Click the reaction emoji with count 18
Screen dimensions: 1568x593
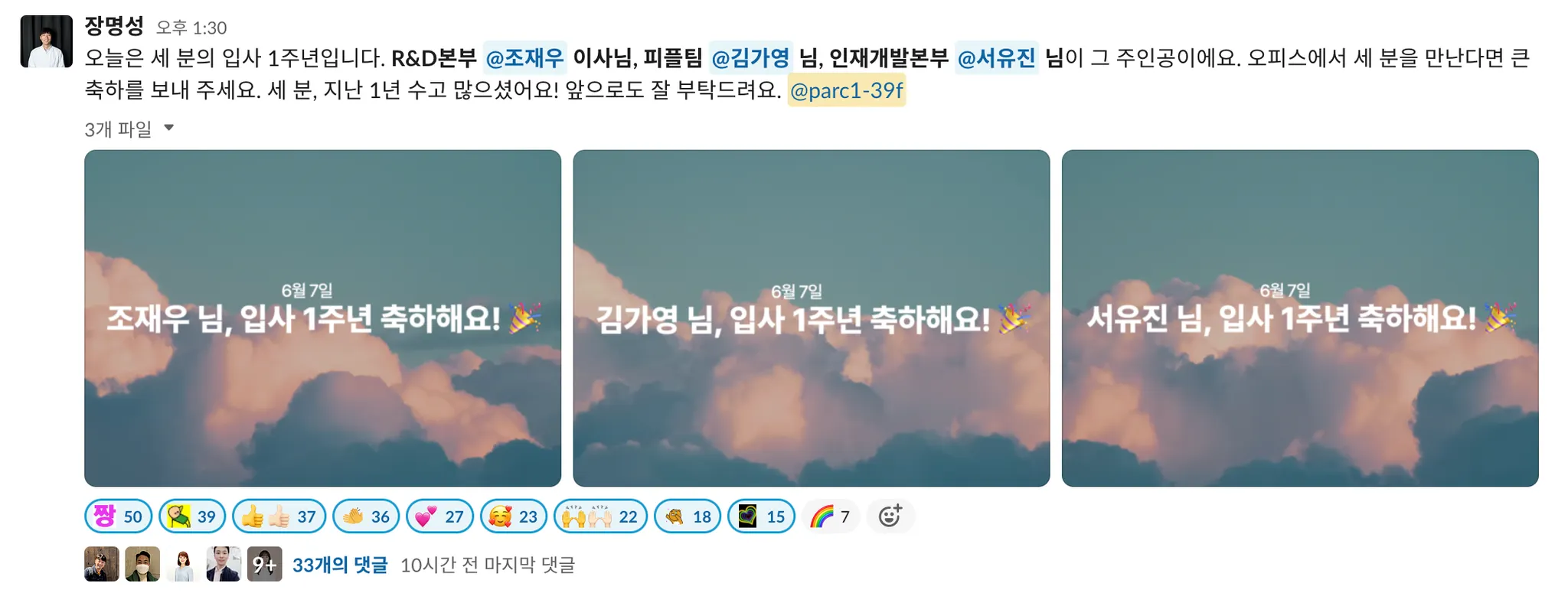coord(688,516)
